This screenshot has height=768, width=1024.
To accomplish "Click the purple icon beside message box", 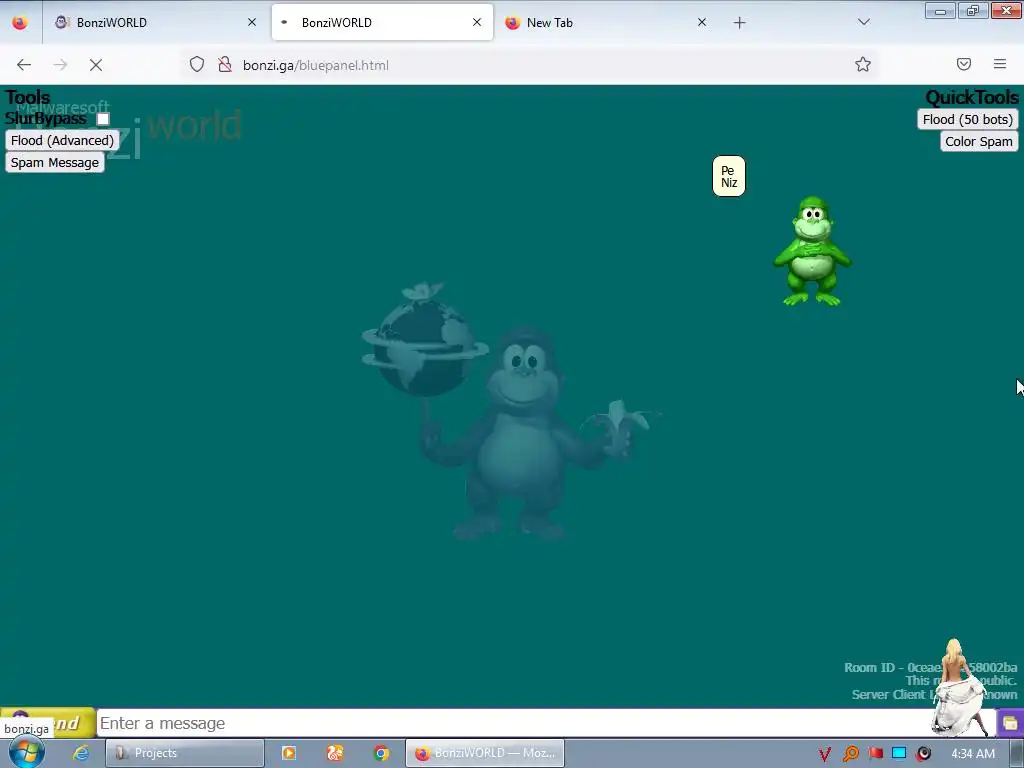I will coord(1010,724).
